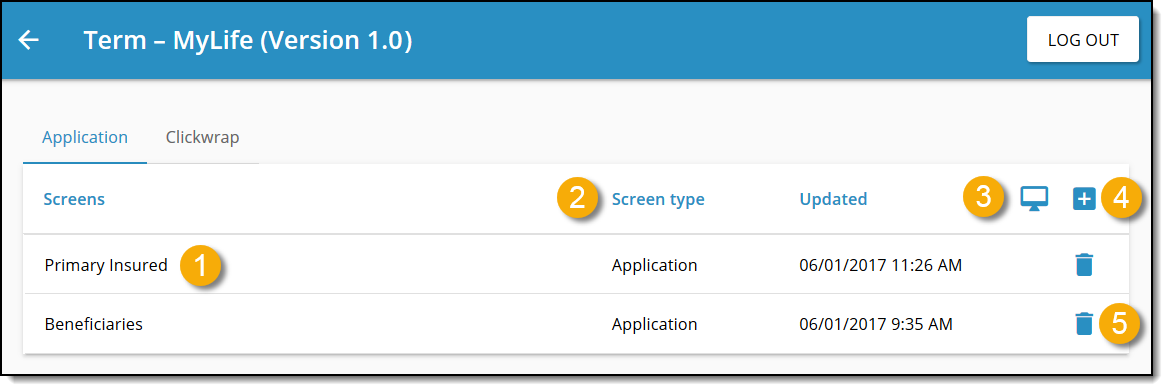Add a new screen with plus icon
1168x391 pixels.
point(1084,199)
